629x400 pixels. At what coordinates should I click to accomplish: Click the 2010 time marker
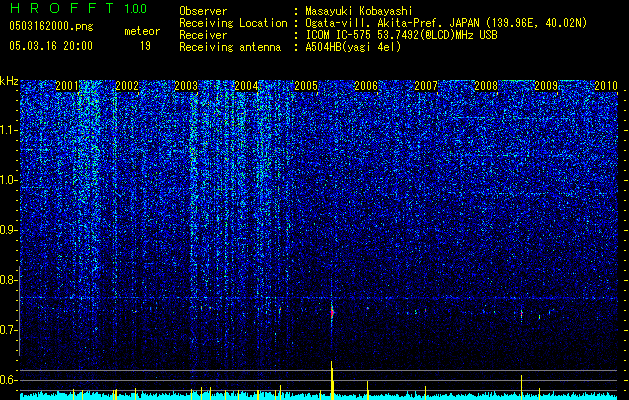coord(606,85)
